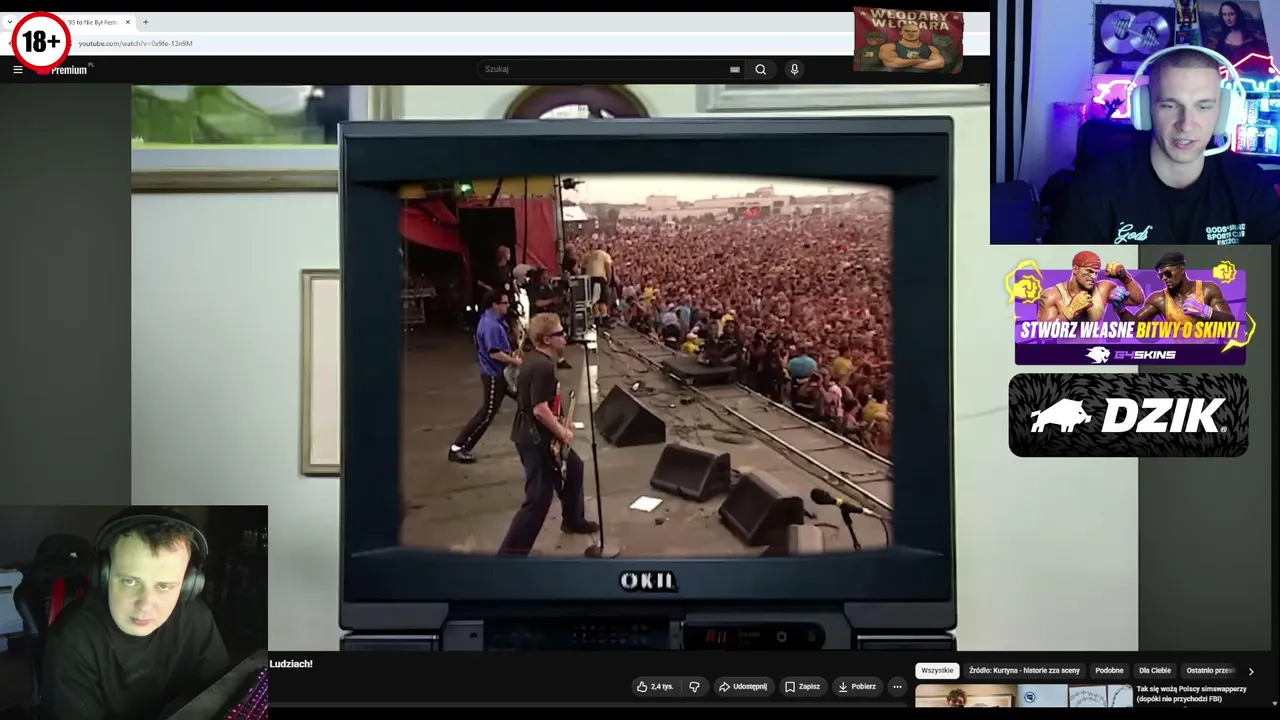Show more filter chips with the right arrow
1280x720 pixels.
point(1250,671)
